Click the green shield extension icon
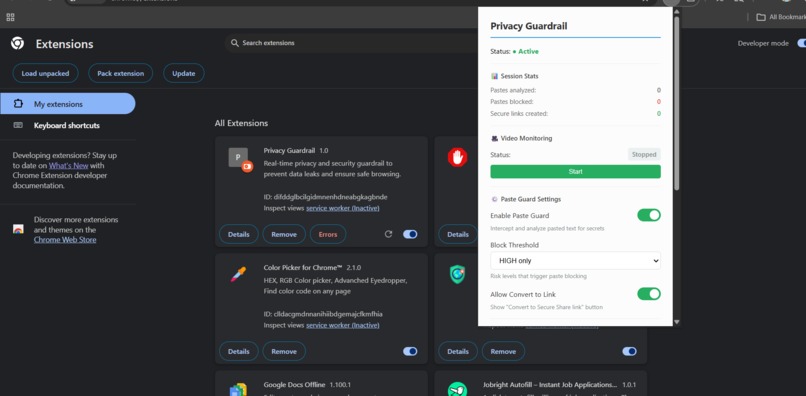This screenshot has height=396, width=806. 457,274
